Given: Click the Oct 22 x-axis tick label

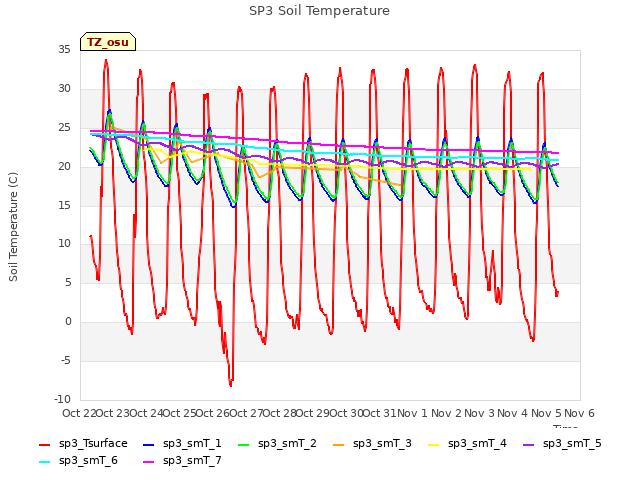Looking at the screenshot, I should 79,413.
